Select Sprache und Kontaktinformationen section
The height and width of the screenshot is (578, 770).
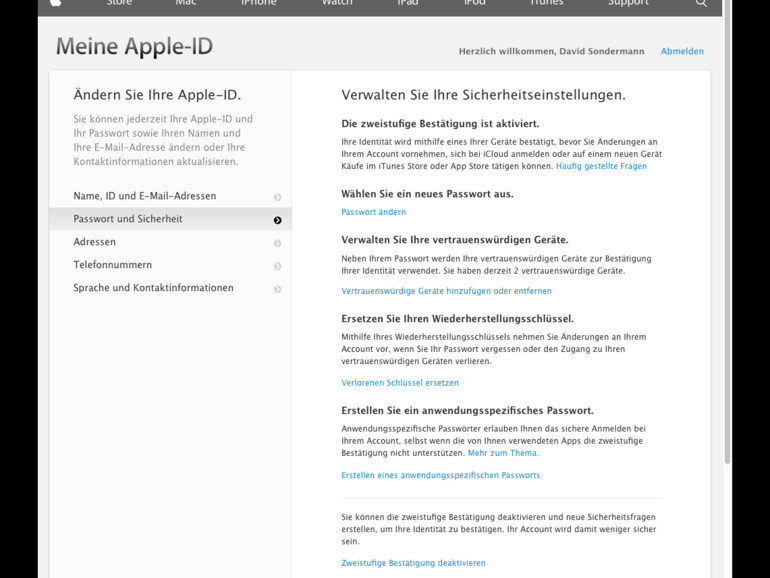170,288
